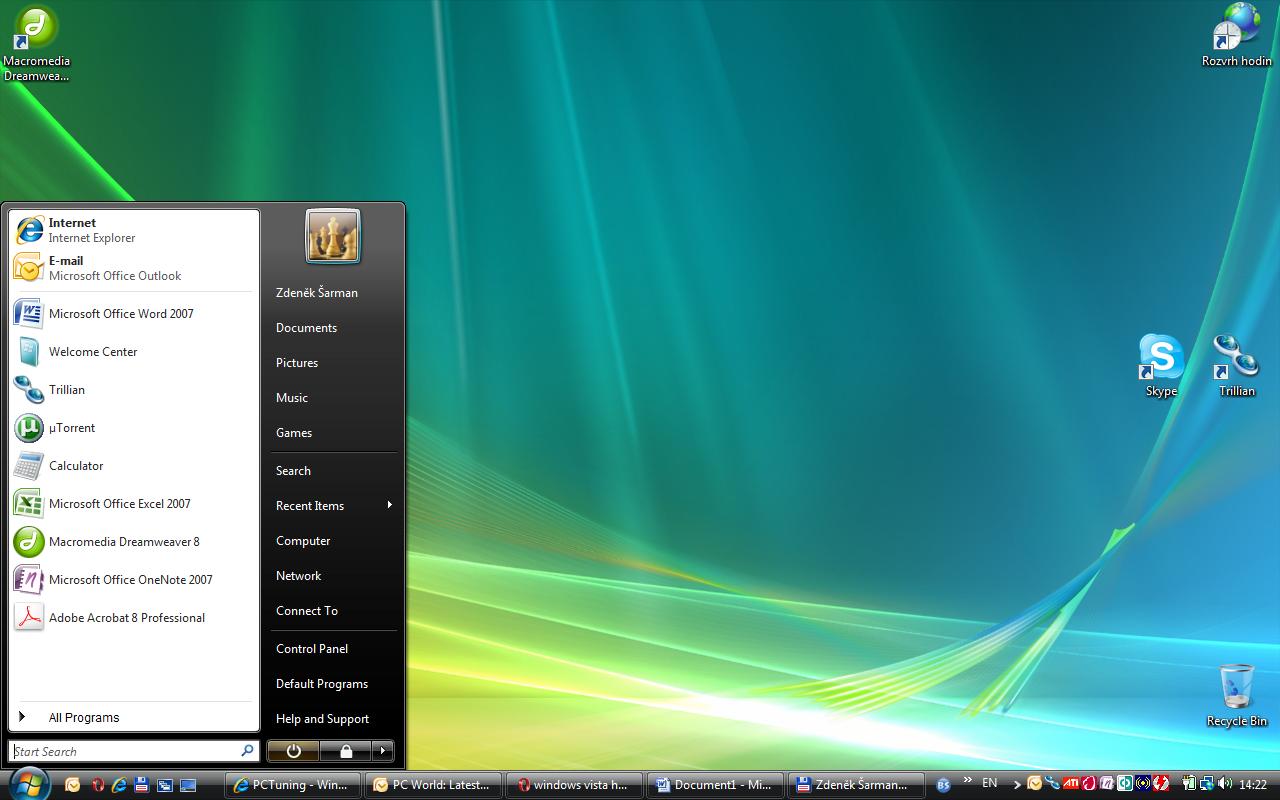Expand All Programs list

pyautogui.click(x=134, y=718)
